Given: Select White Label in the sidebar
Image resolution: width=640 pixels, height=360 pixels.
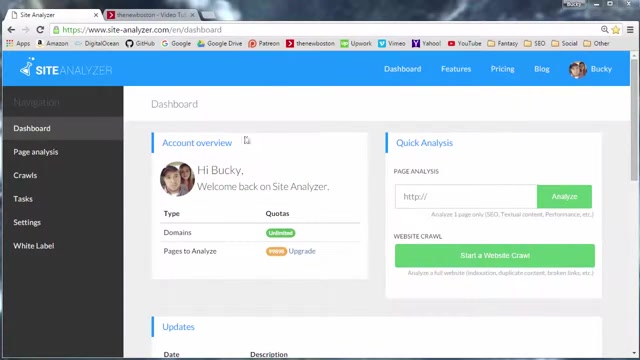Looking at the screenshot, I should pos(63,246).
